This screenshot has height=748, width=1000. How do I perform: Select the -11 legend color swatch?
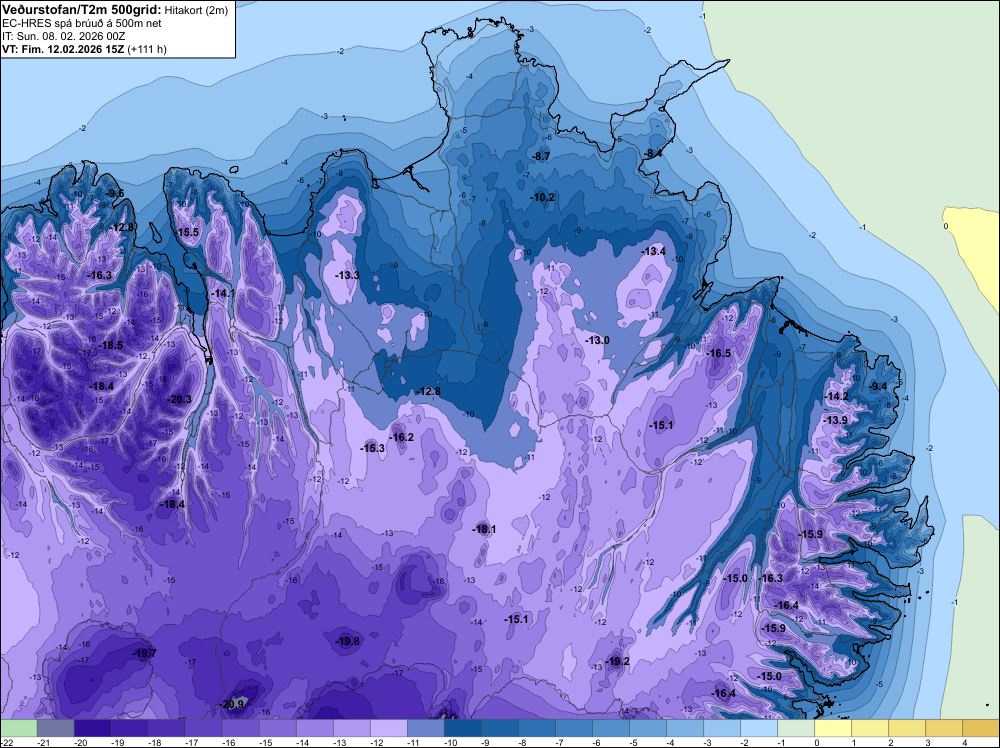click(x=425, y=728)
